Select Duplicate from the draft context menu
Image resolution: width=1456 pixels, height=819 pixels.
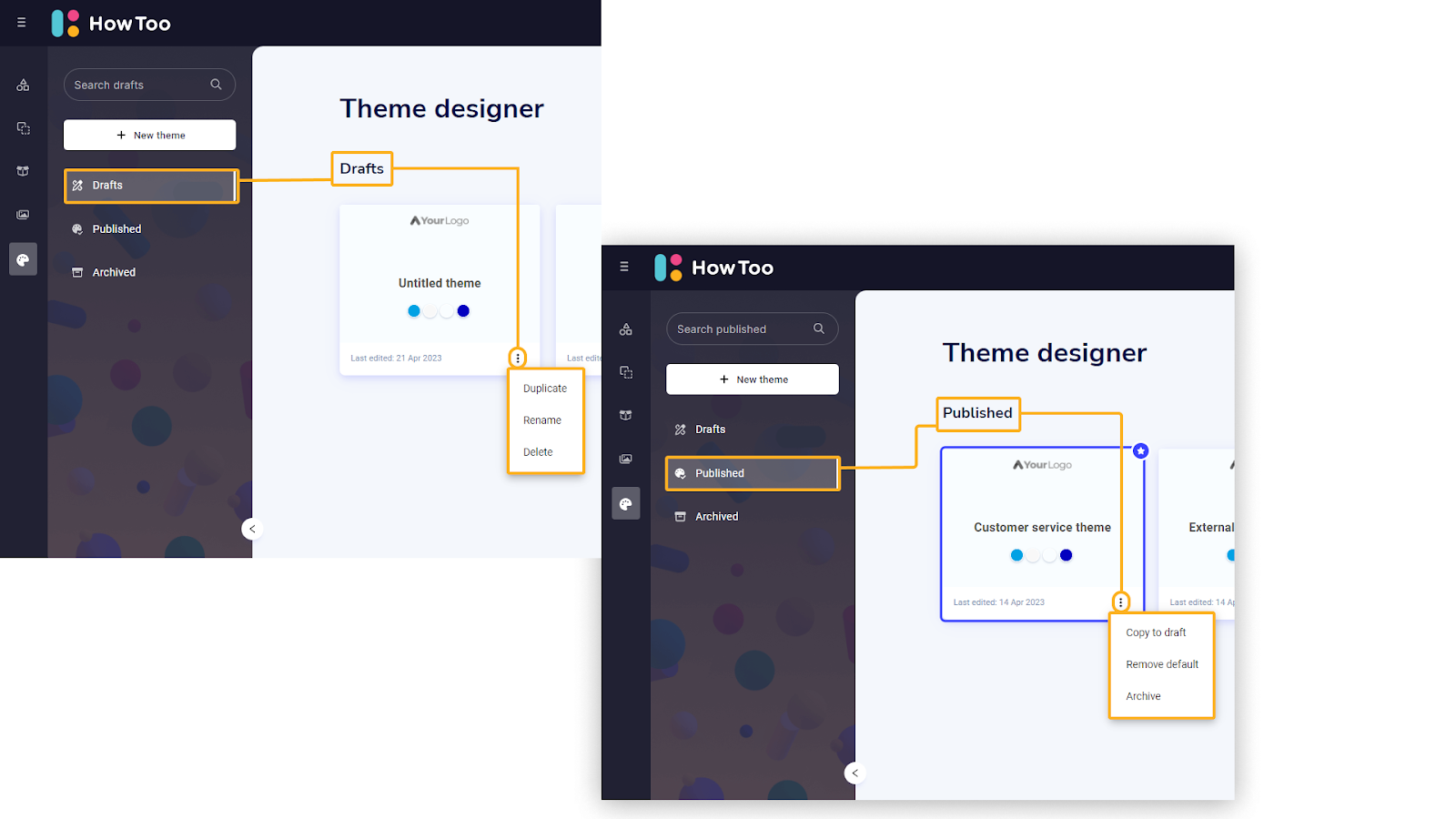(544, 389)
